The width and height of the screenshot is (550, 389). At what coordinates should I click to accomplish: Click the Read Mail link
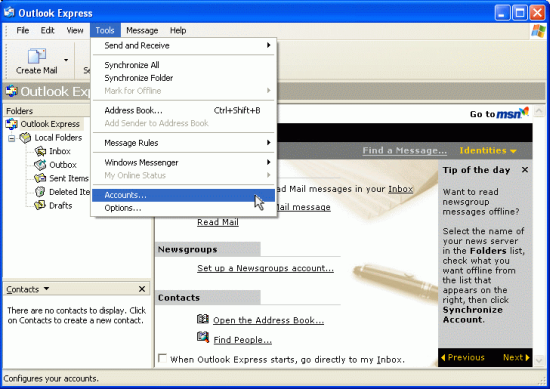[x=218, y=222]
